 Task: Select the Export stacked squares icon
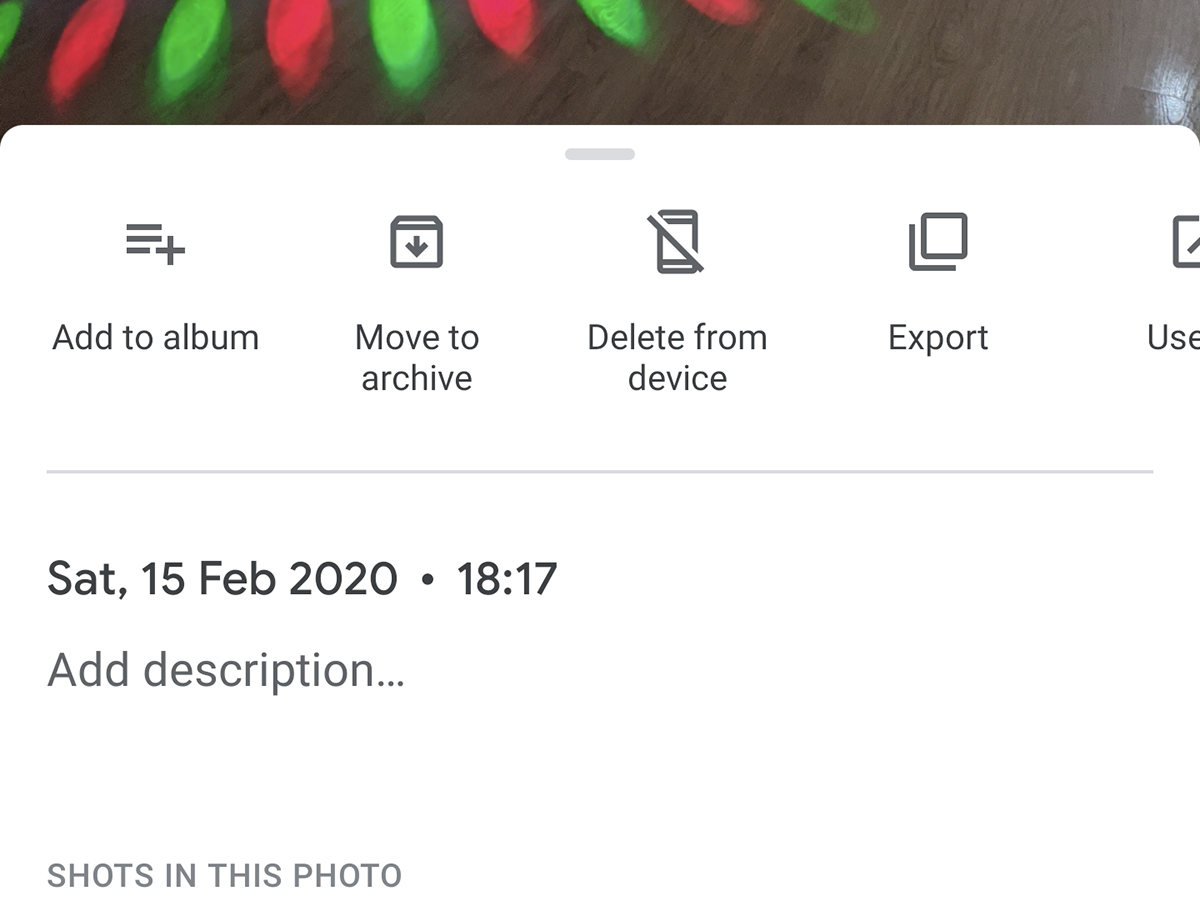point(938,243)
